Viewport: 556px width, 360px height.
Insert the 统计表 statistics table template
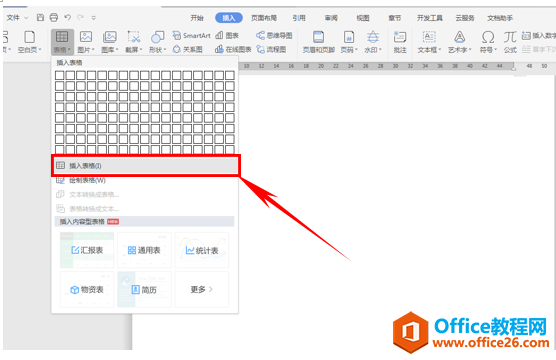pos(202,250)
